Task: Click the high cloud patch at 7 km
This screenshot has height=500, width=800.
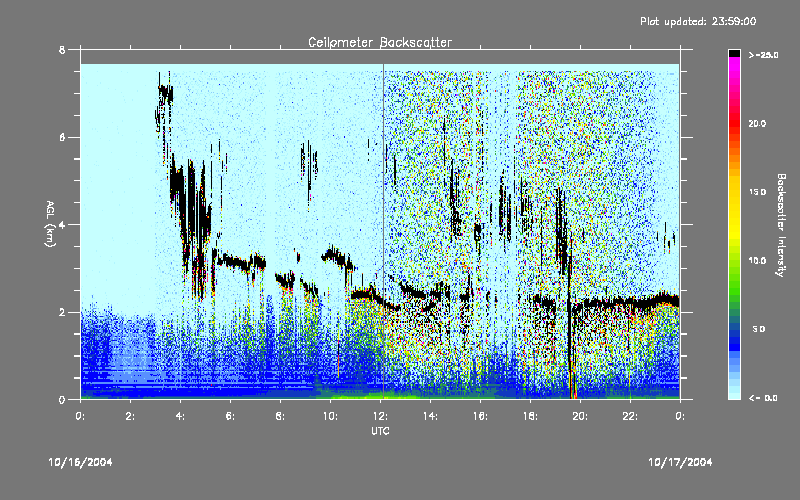Action: click(x=165, y=95)
